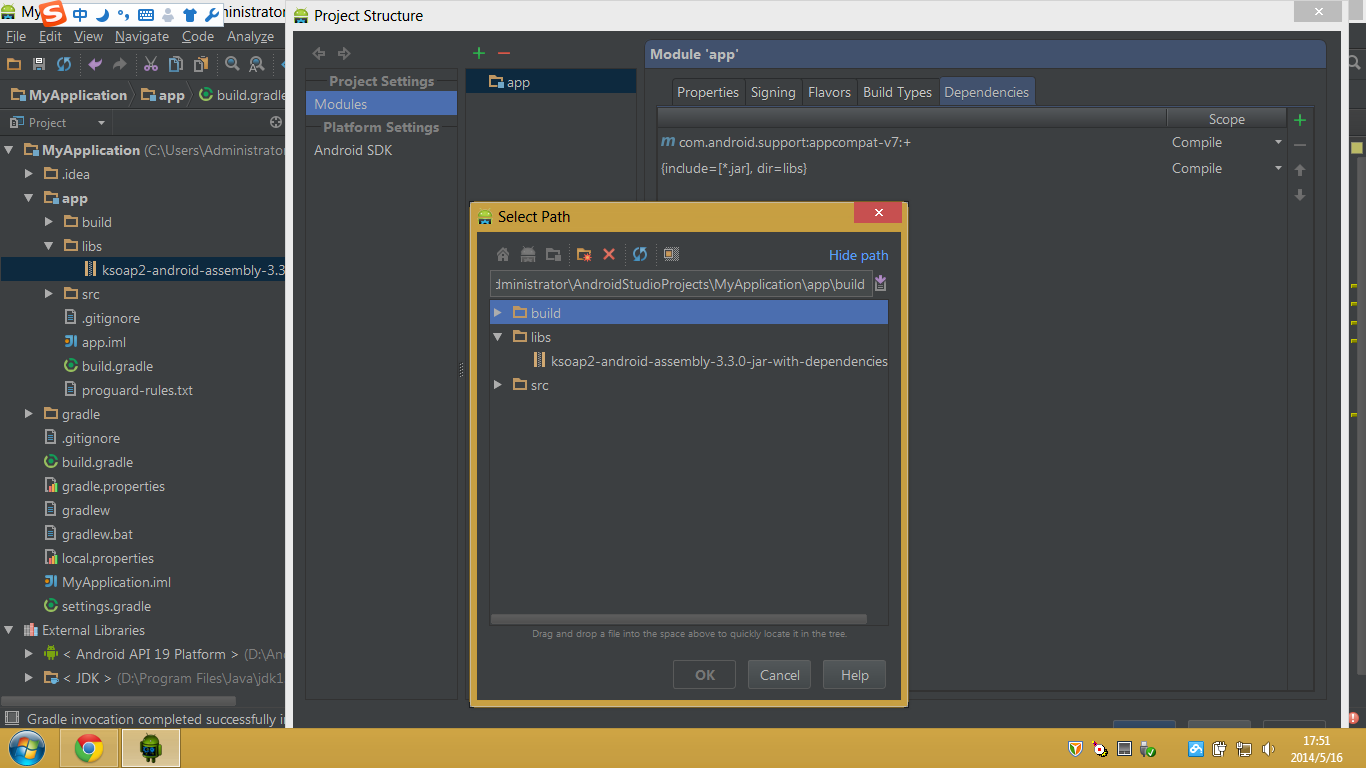Click the Copy icon in main toolbar

click(x=176, y=64)
